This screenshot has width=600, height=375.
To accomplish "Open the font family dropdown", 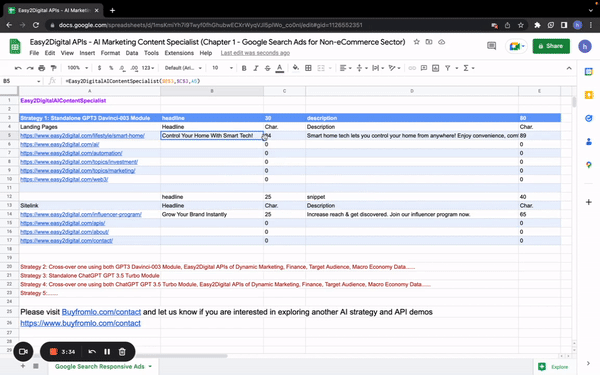I will [x=183, y=68].
